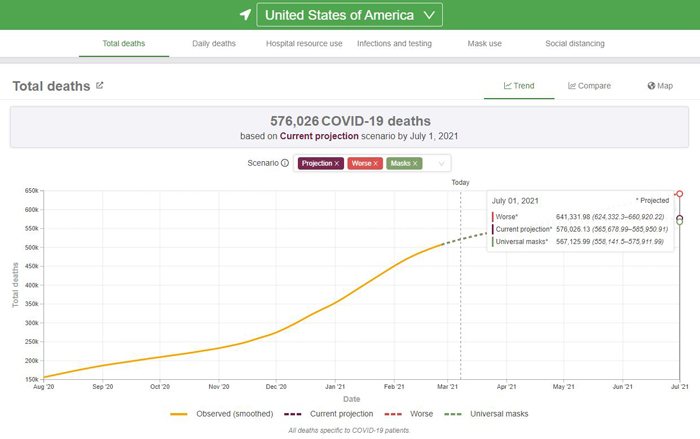Remove the Masks scenario tag
The width and height of the screenshot is (700, 439).
click(x=415, y=163)
